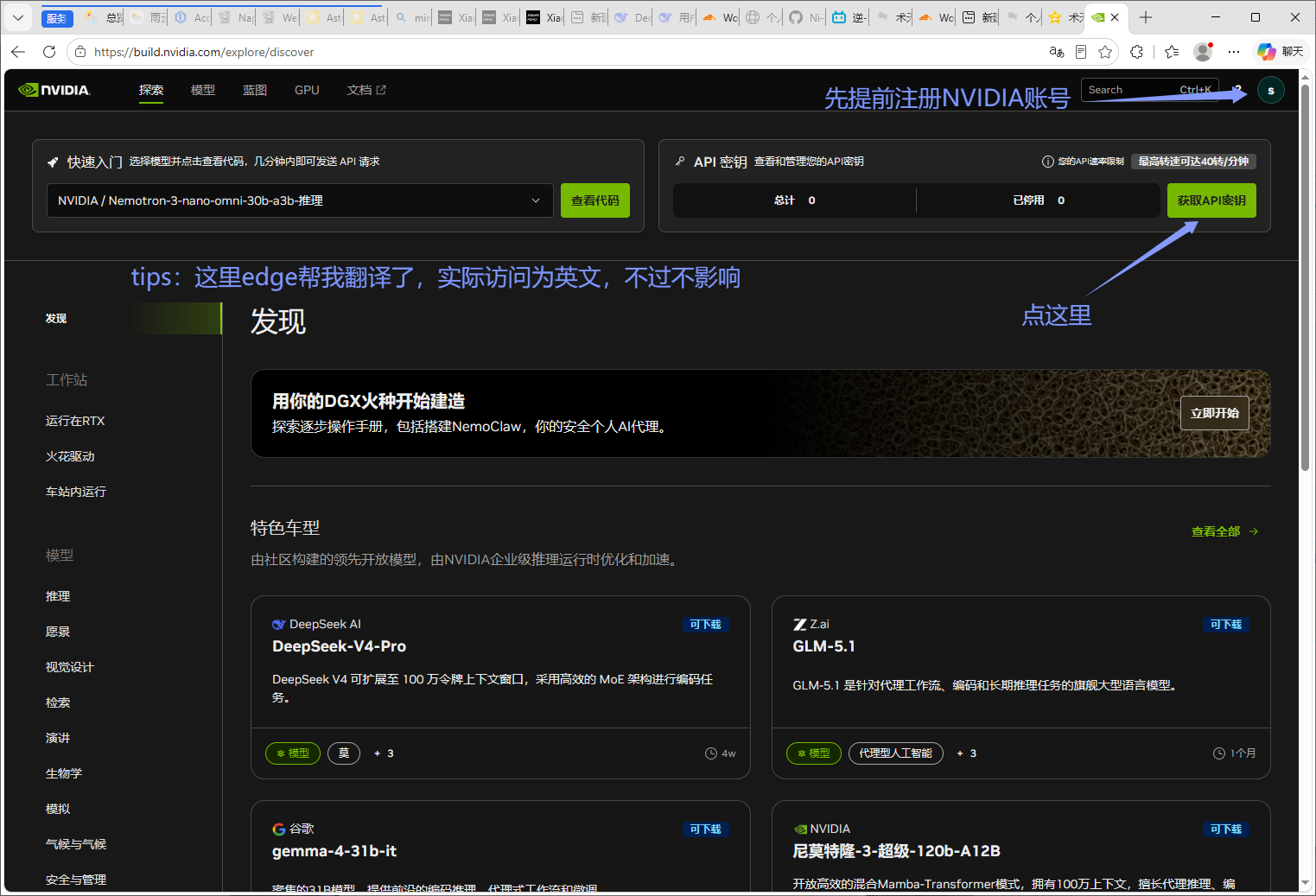Viewport: 1316px width, 896px height.
Task: Add this page to favorites with star icon
Action: [x=1105, y=52]
